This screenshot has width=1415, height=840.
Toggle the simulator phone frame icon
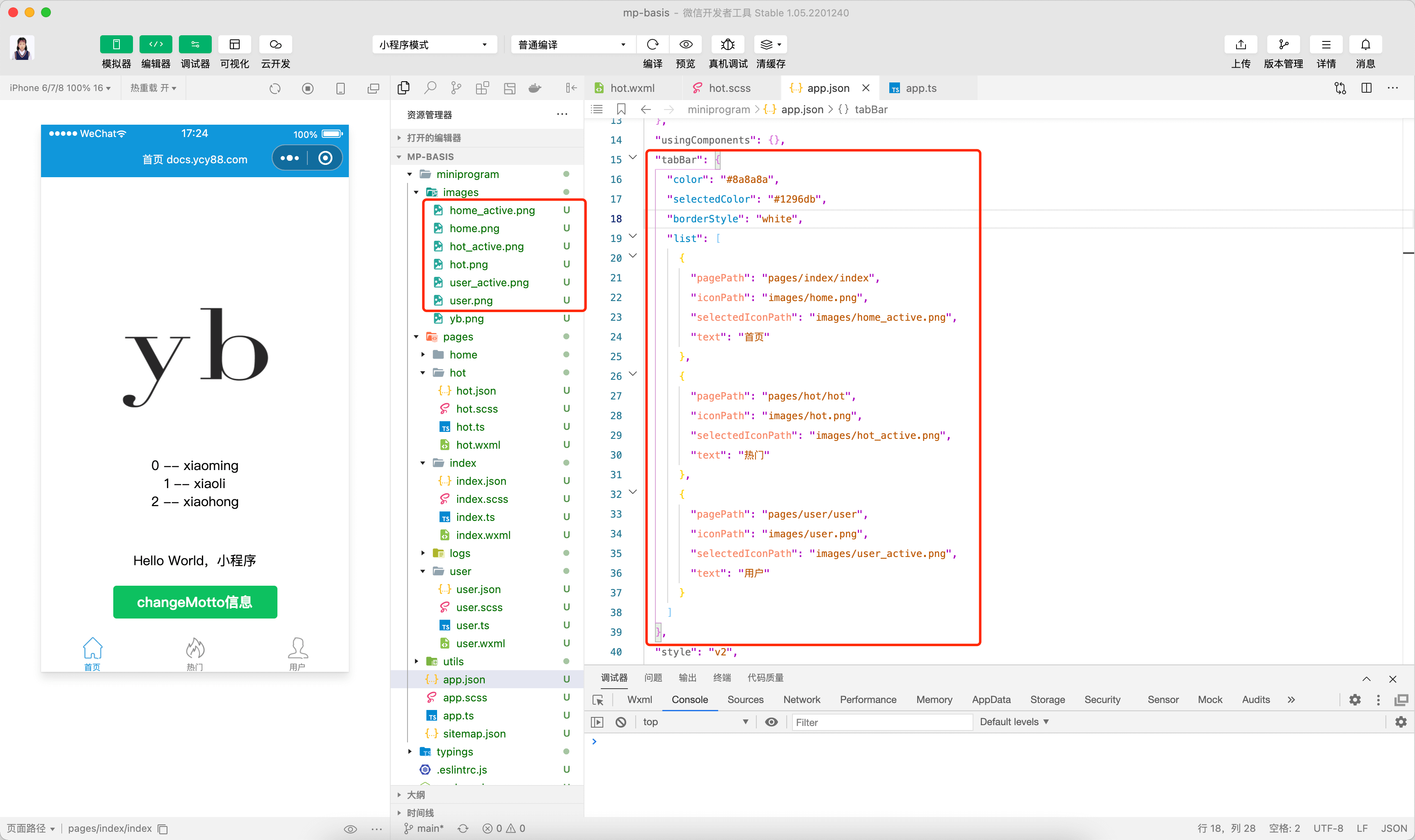340,88
